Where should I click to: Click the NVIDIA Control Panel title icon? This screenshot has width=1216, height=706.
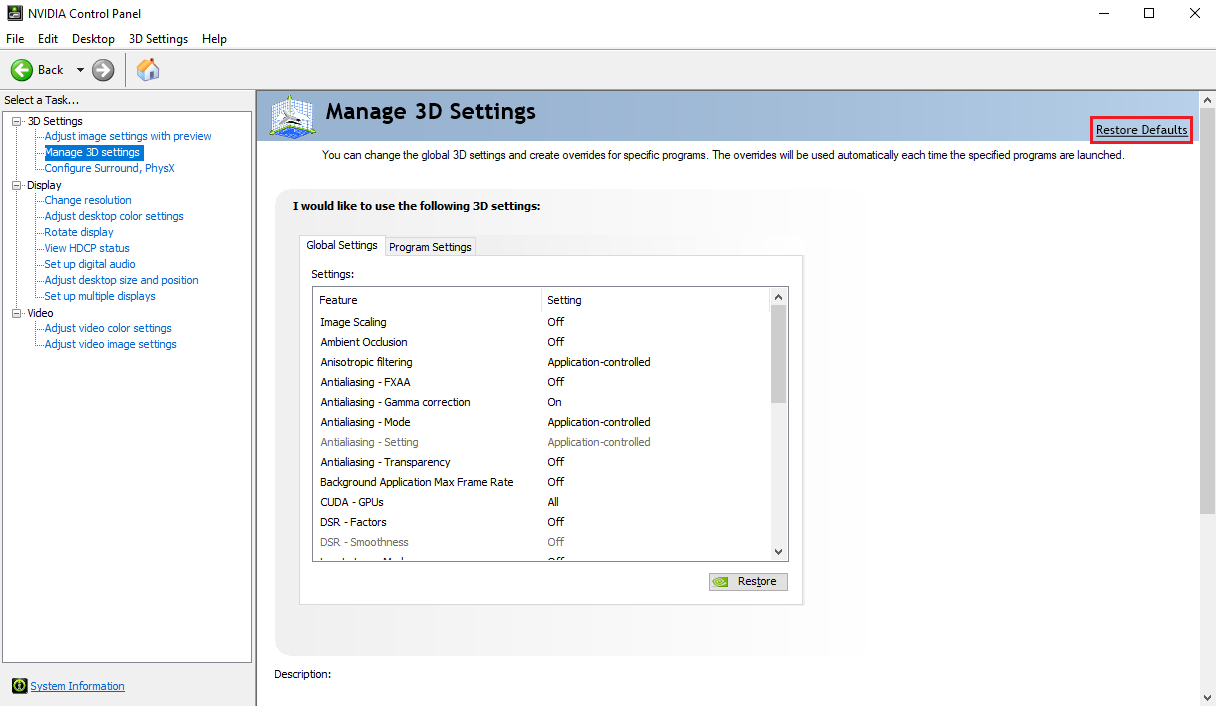pyautogui.click(x=14, y=14)
